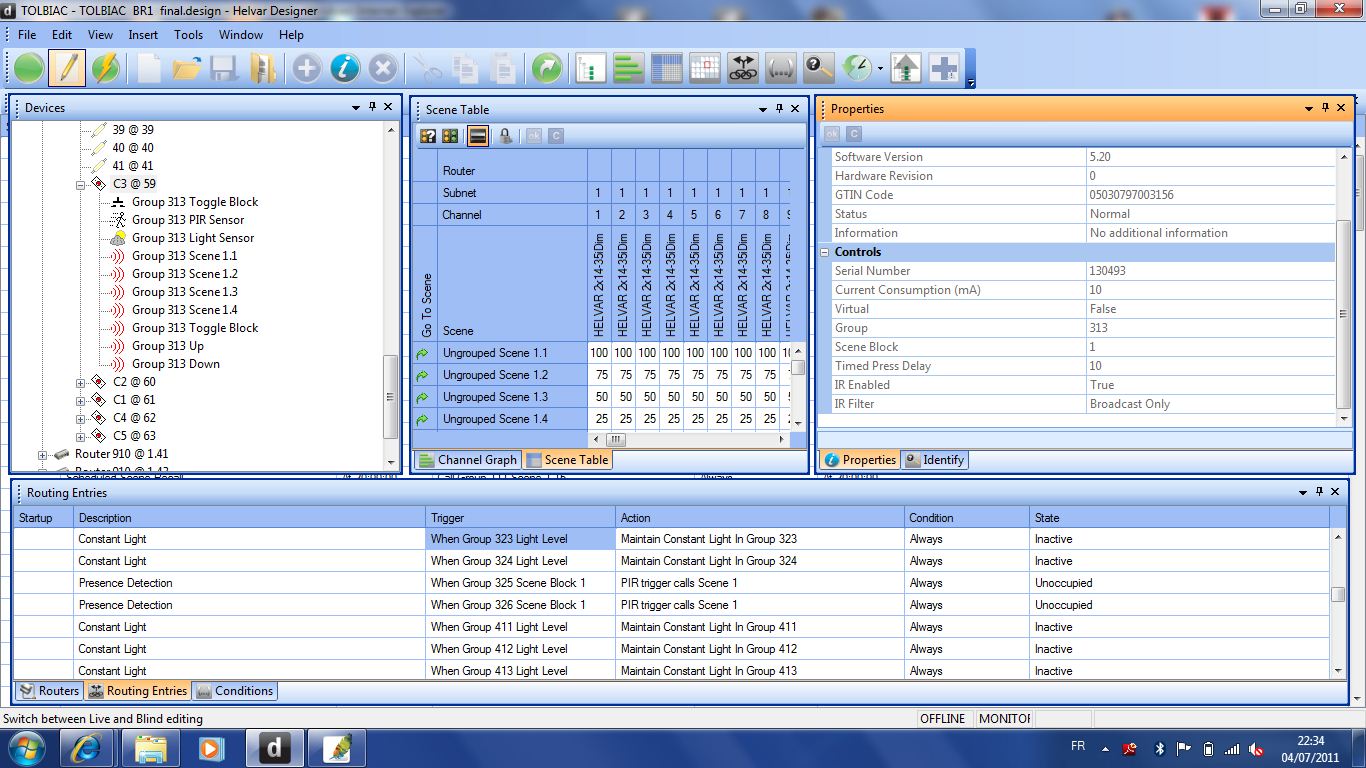The width and height of the screenshot is (1366, 768).
Task: Toggle the padlock in Scene Table toolbar
Action: tap(506, 136)
